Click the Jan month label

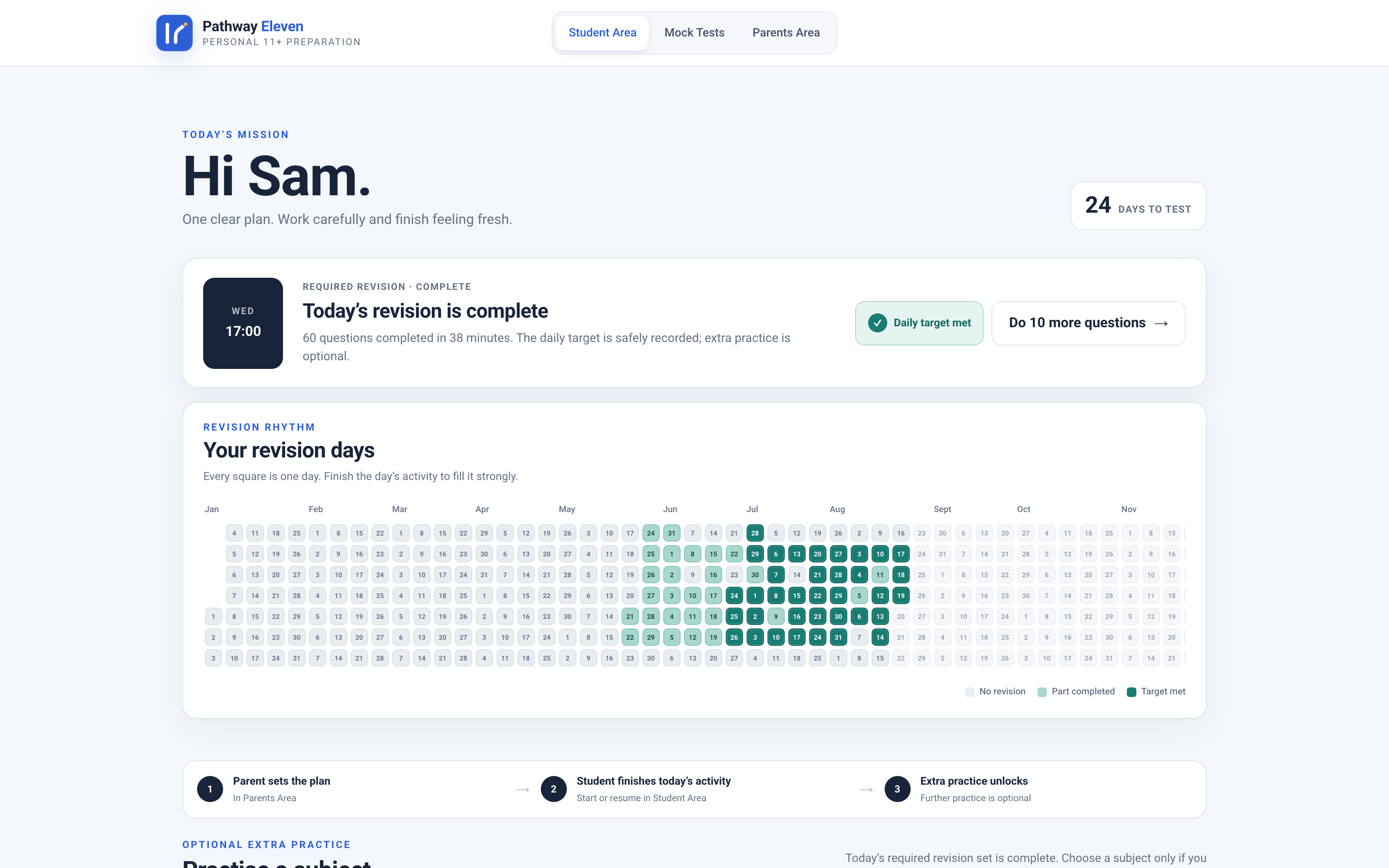coord(212,509)
